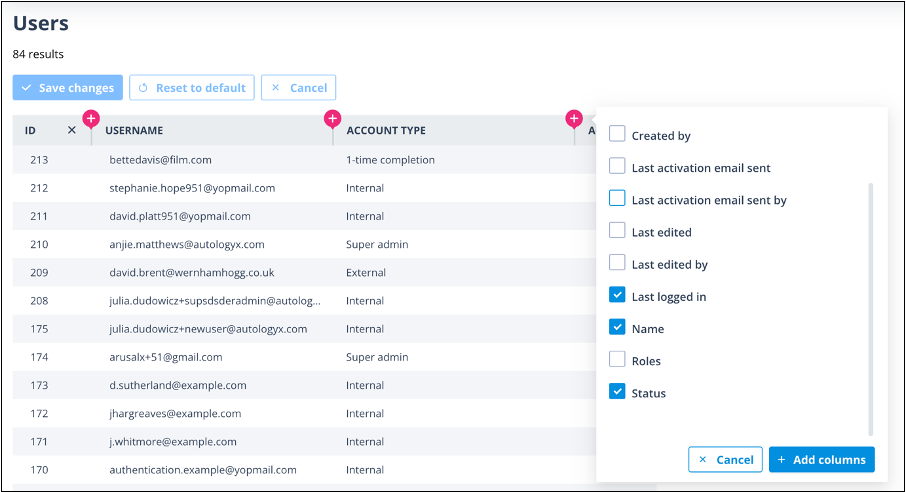Viewport: 906px width, 492px height.
Task: Click the ACCOUNT TYPE column header
Action: click(386, 131)
